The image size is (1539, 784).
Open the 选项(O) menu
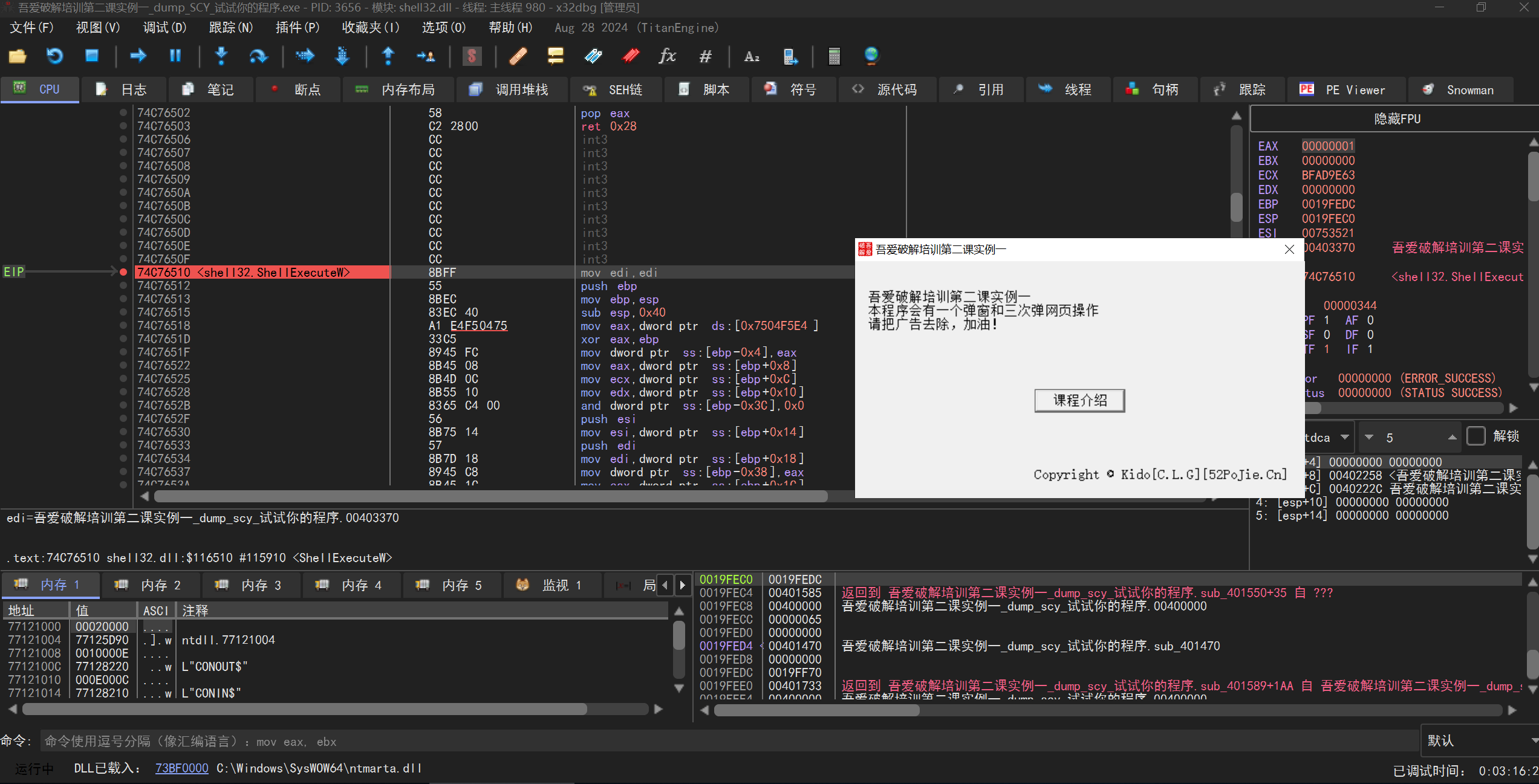pyautogui.click(x=443, y=28)
